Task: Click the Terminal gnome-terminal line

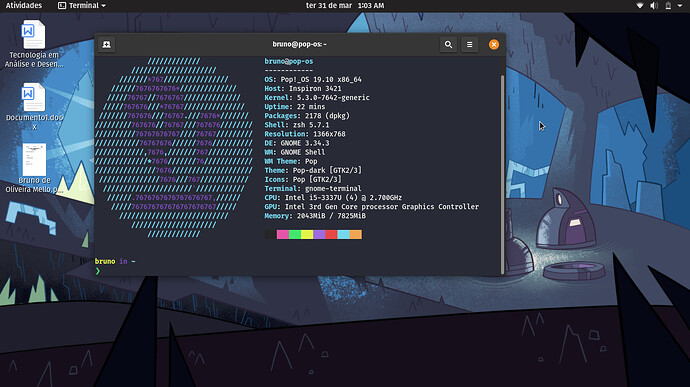Action: 313,188
